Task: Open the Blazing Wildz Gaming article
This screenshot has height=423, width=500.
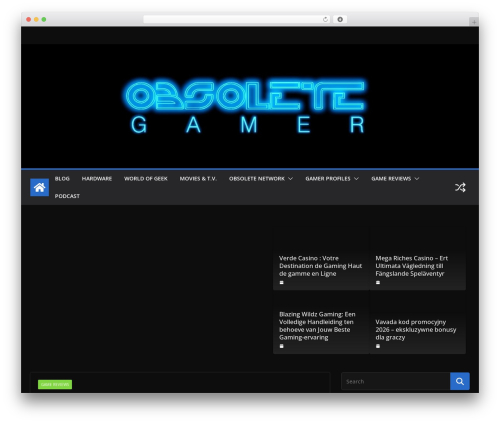Action: pos(317,326)
